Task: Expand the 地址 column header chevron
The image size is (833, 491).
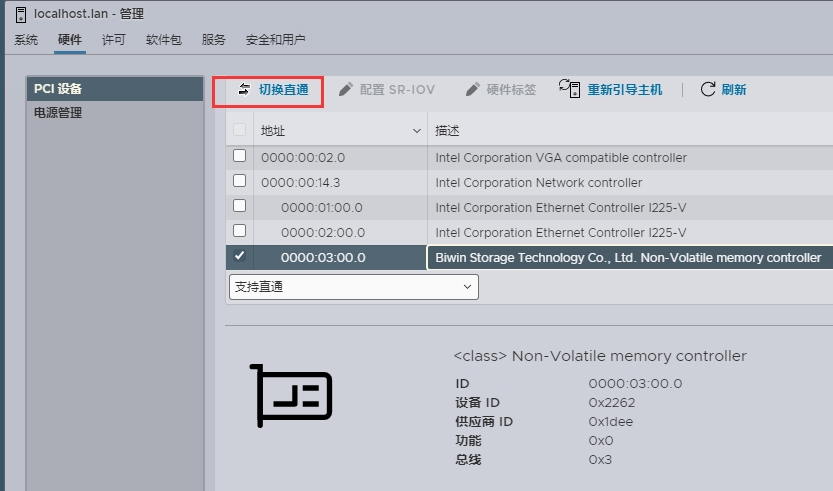Action: [417, 131]
